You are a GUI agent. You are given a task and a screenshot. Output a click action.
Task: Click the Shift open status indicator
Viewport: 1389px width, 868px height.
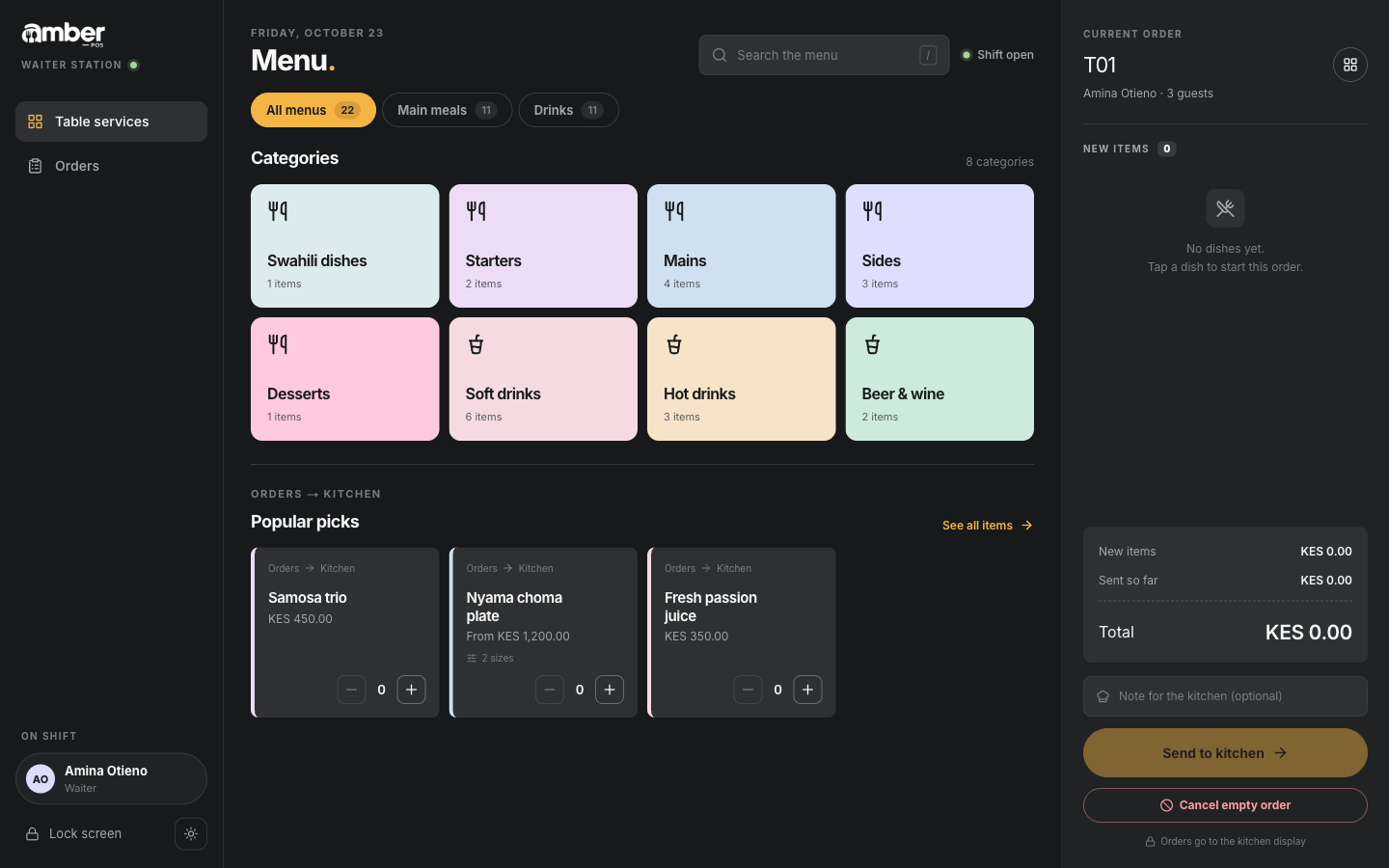pyautogui.click(x=997, y=55)
